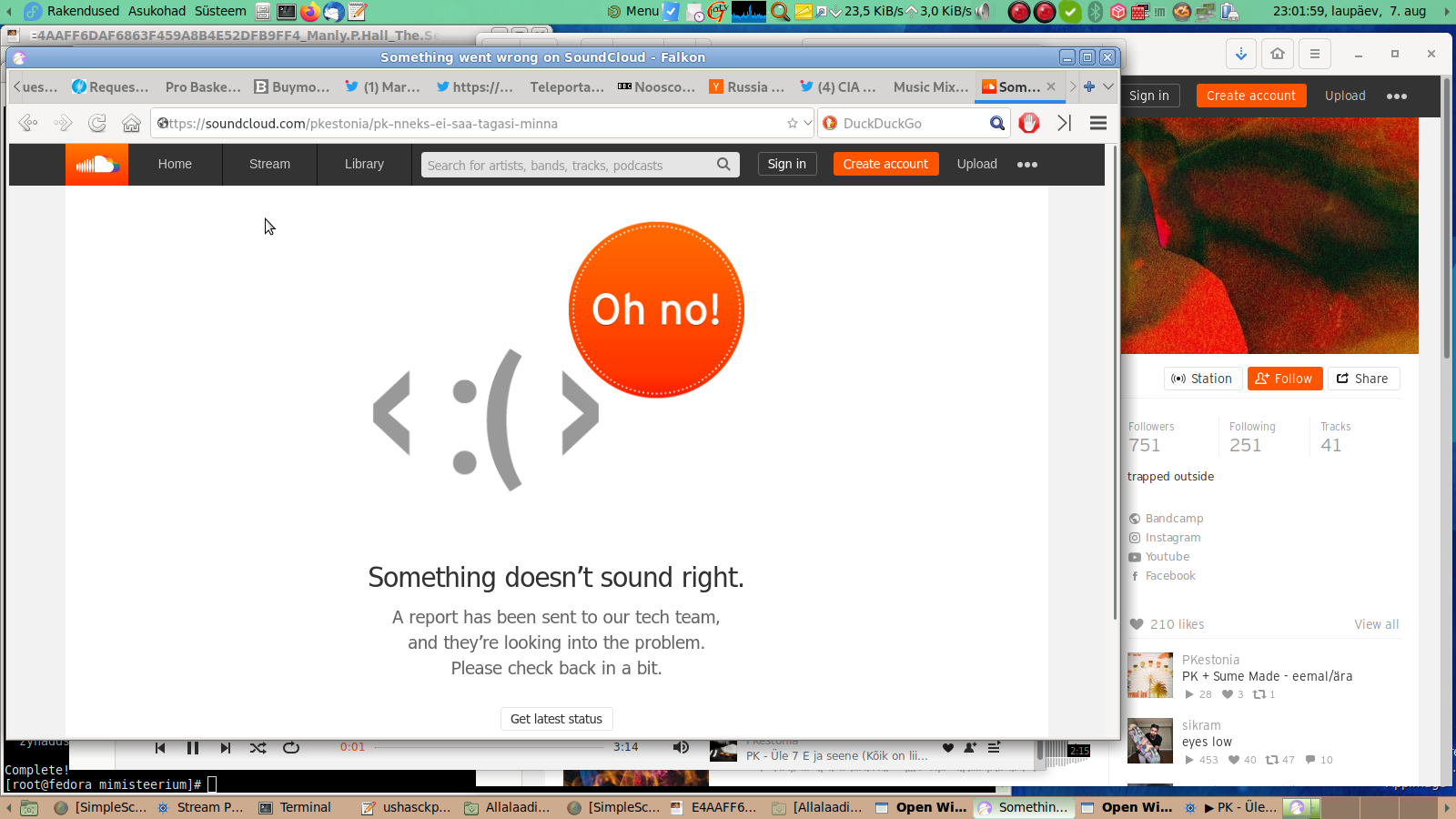Open the address bar history dropdown arrow
1456x819 pixels.
pyautogui.click(x=808, y=123)
